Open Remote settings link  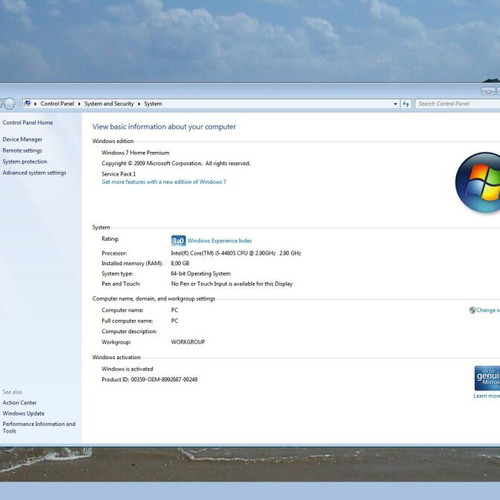pyautogui.click(x=22, y=151)
